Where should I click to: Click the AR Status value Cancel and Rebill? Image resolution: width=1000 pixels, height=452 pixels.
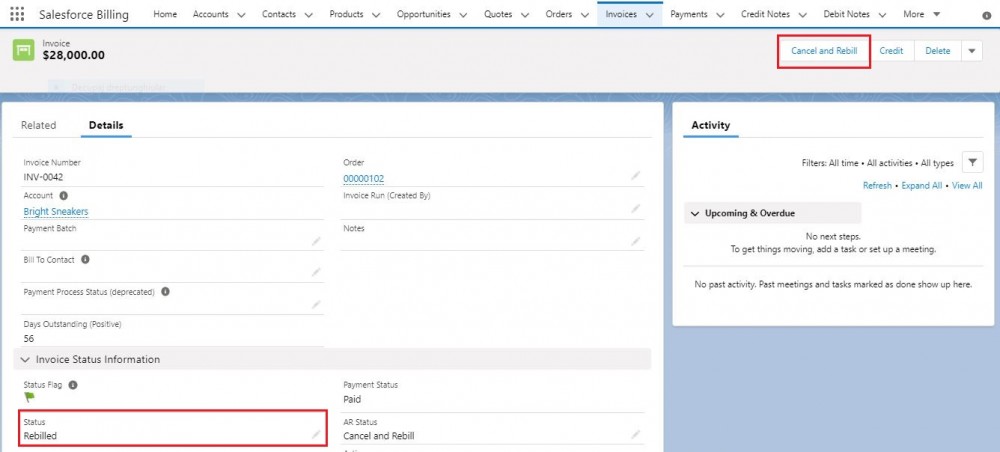point(379,436)
